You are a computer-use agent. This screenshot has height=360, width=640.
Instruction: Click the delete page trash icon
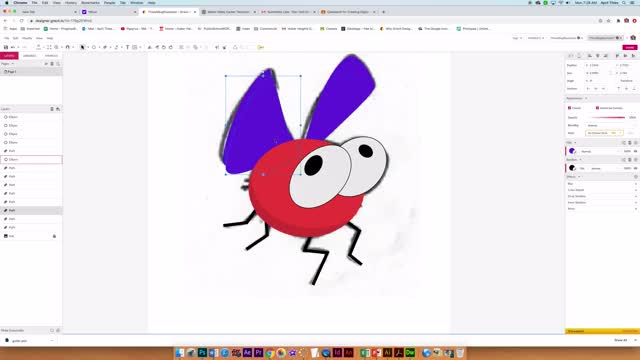(52, 64)
